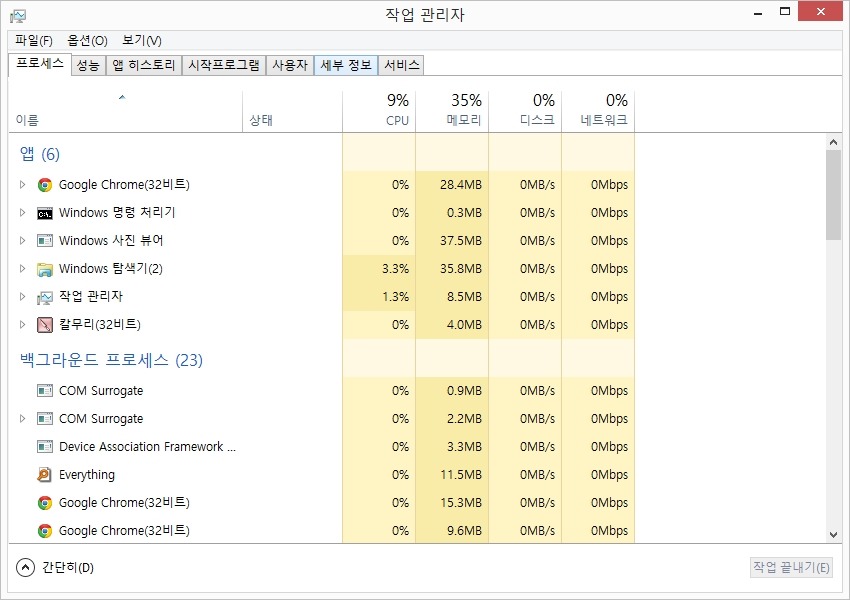The width and height of the screenshot is (850, 600).
Task: Click the 15.3MB Google Chrome background icon
Action: [x=44, y=503]
